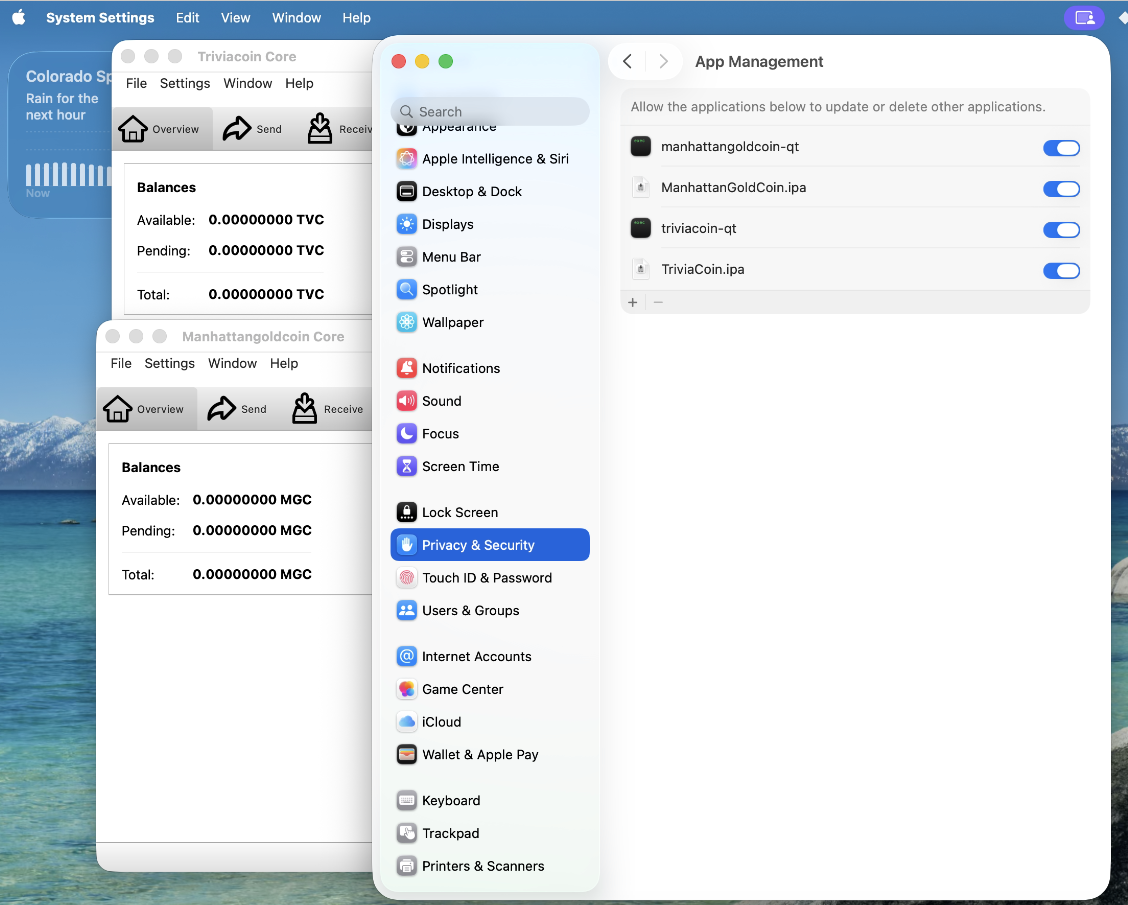The height and width of the screenshot is (905, 1128).
Task: Add an application with the plus button
Action: pos(632,303)
